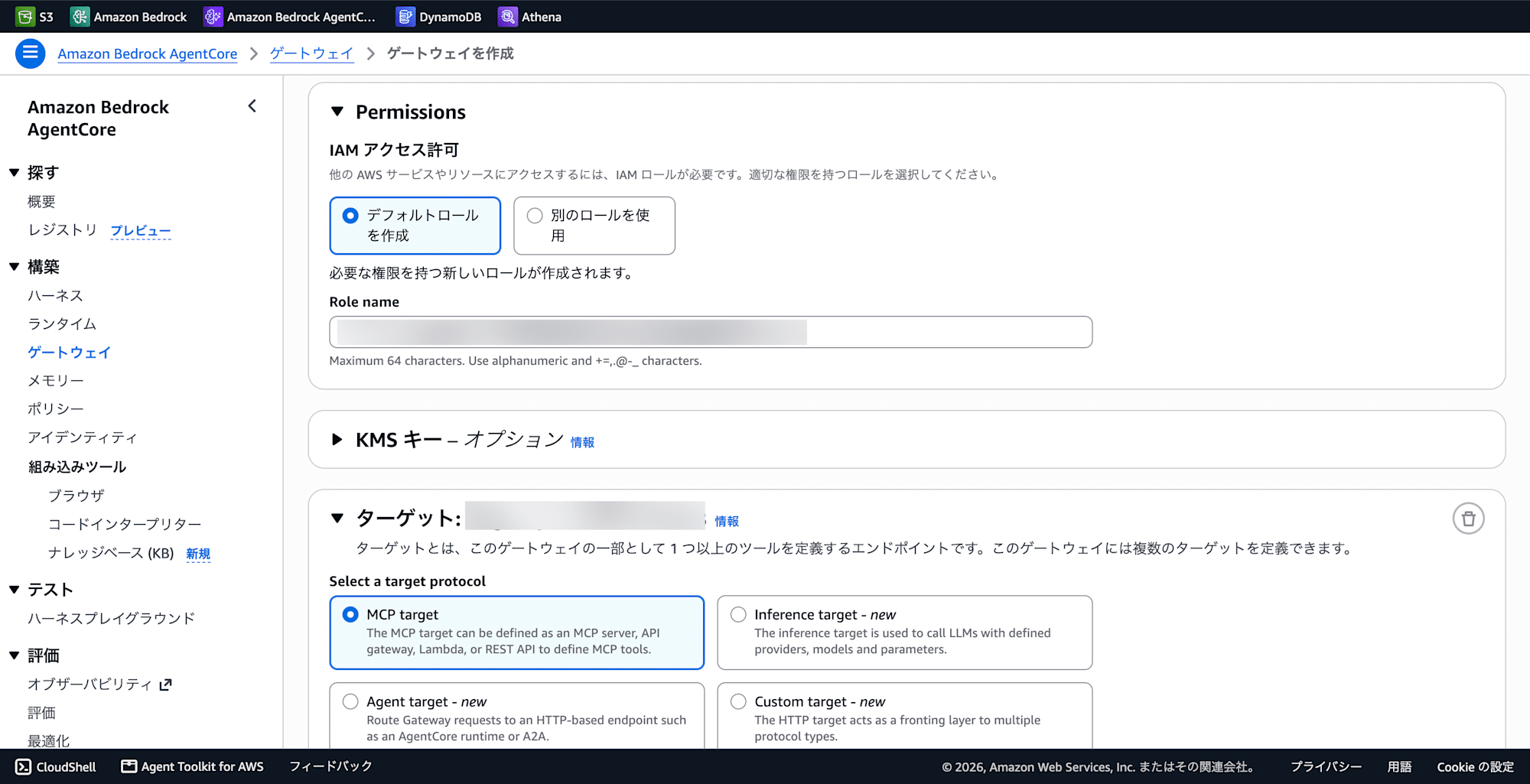Click the 組み込みツール sidebar heading
The width and height of the screenshot is (1530, 784).
tap(77, 467)
